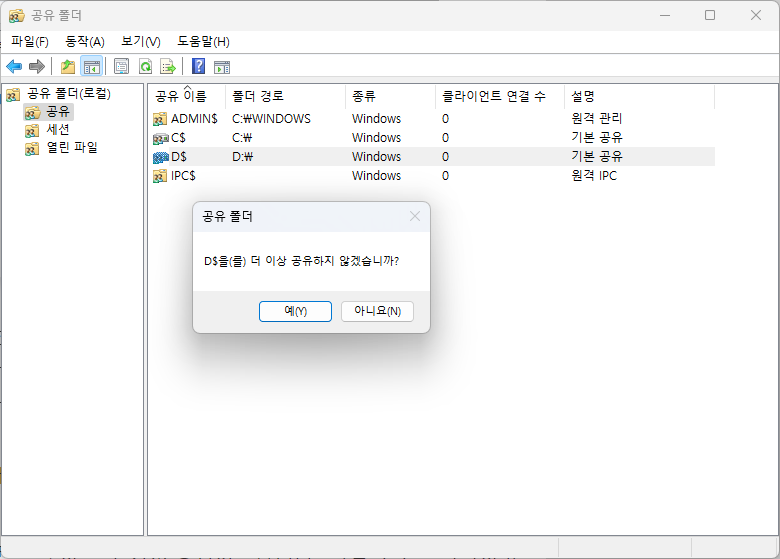This screenshot has width=780, height=559.
Task: Click the Forward arrow toolbar icon
Action: click(37, 66)
